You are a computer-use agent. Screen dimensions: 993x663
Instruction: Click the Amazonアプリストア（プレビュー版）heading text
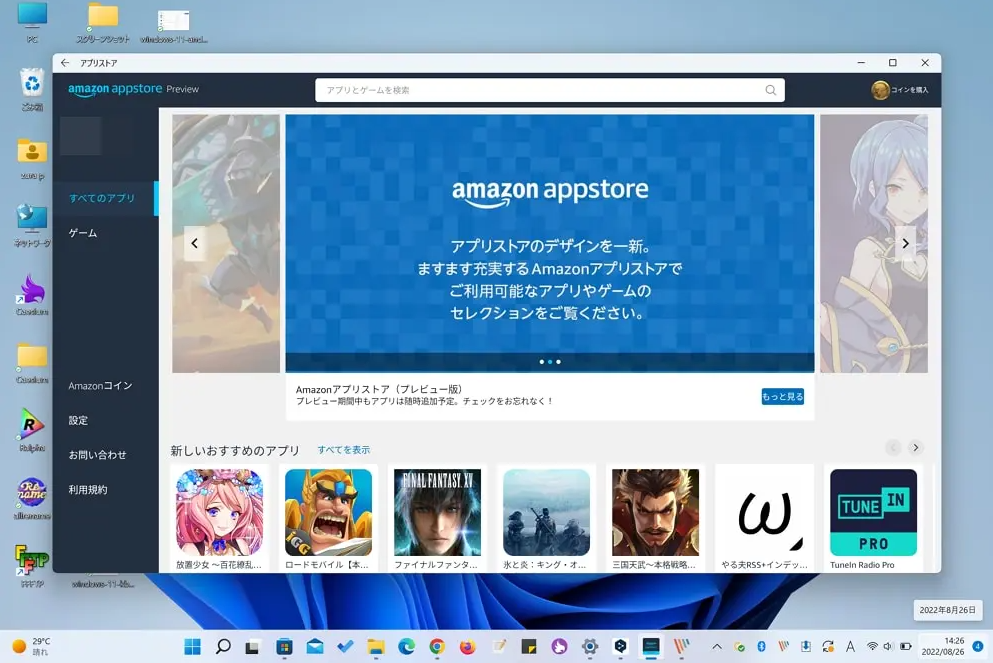point(379,389)
